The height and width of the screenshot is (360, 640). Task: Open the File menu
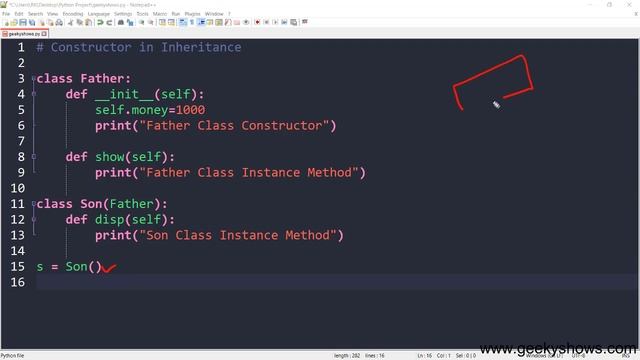tap(6, 14)
